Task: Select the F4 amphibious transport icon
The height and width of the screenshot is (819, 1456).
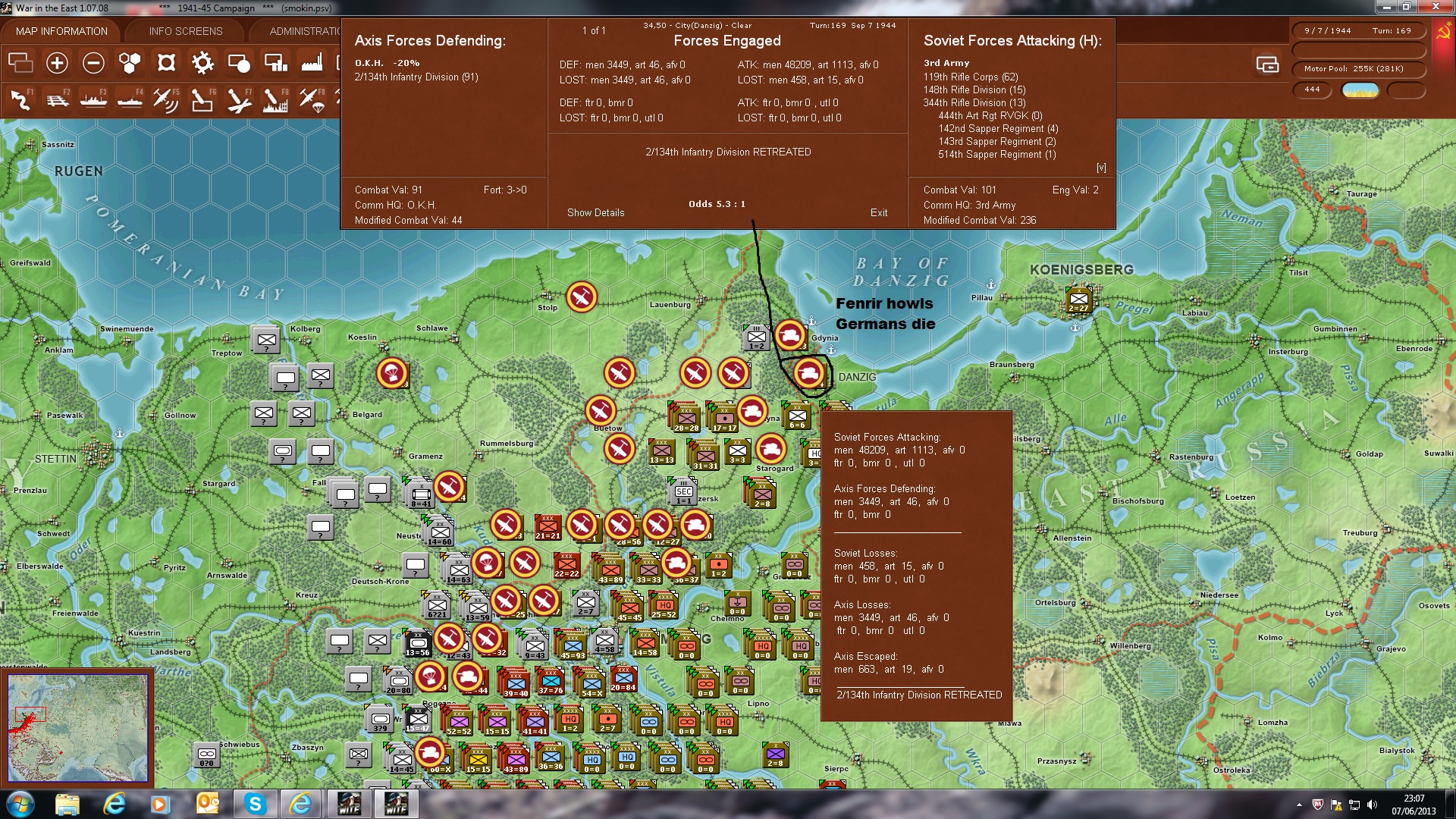Action: (x=130, y=99)
